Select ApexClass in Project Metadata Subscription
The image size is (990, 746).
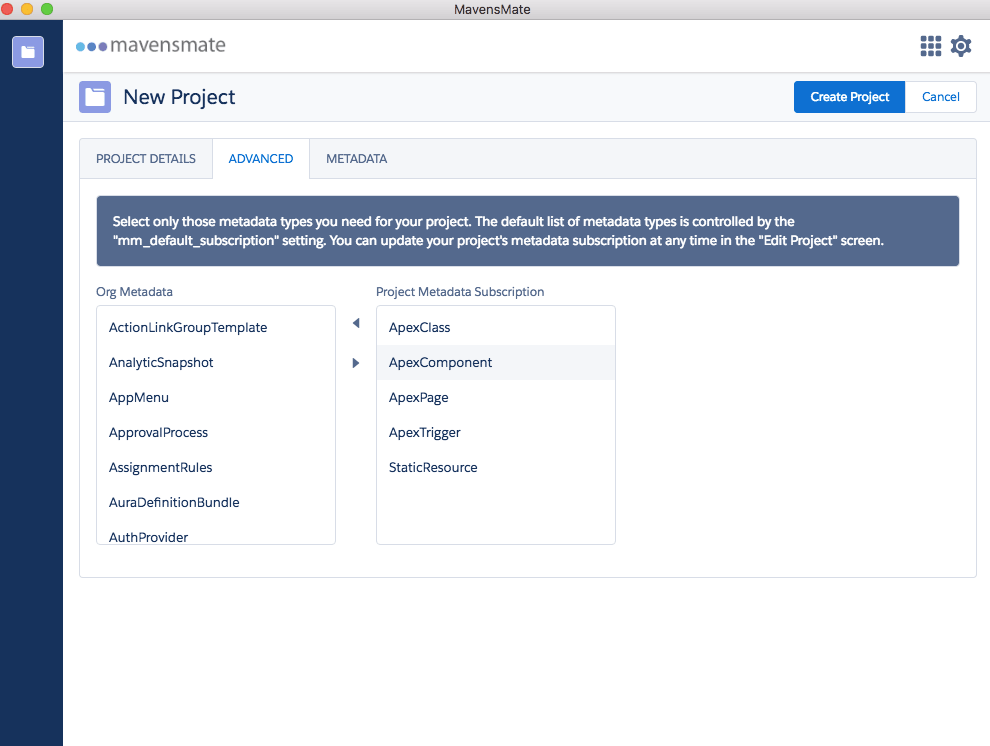pos(496,328)
